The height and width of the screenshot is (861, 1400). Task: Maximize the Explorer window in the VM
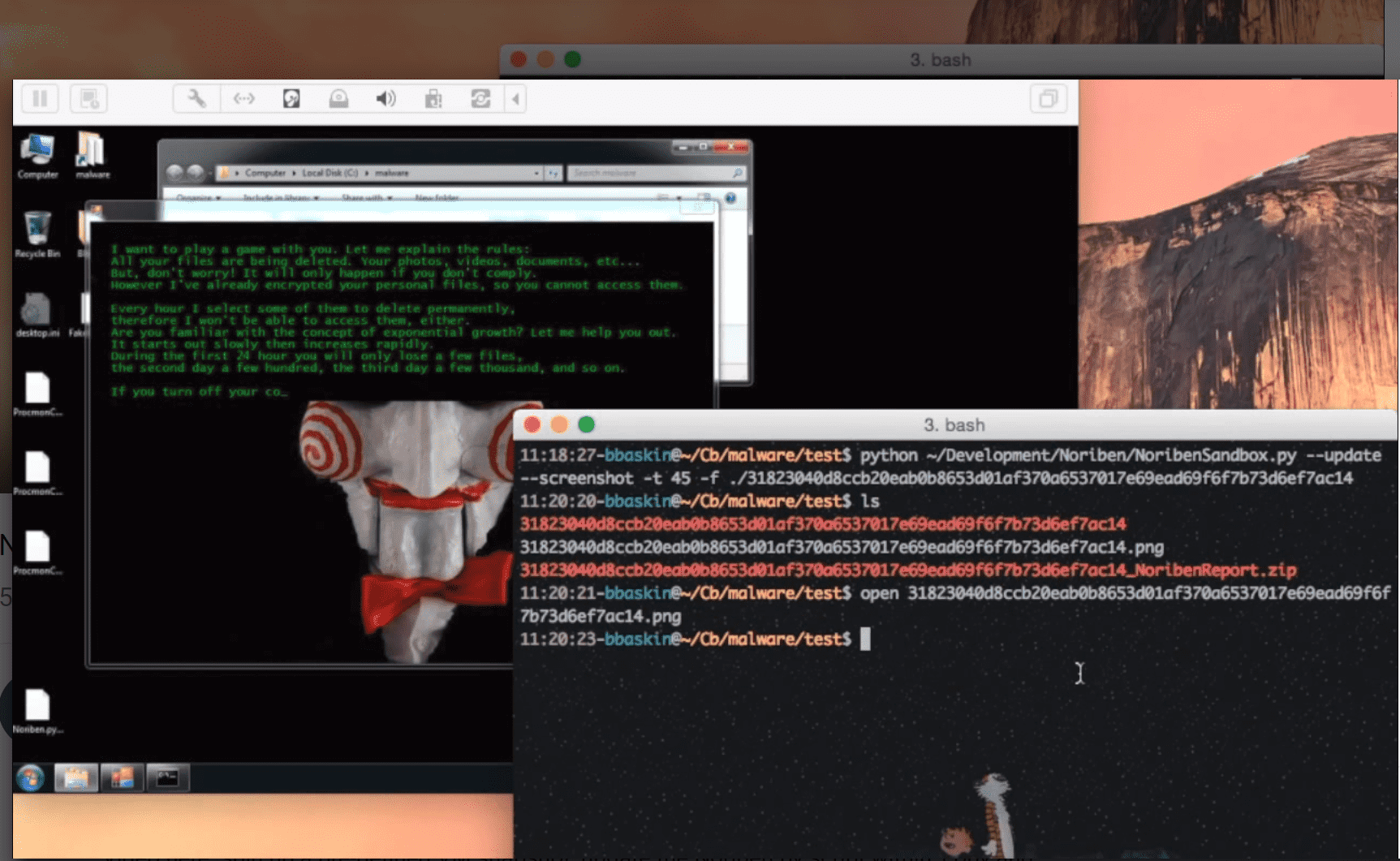point(703,147)
